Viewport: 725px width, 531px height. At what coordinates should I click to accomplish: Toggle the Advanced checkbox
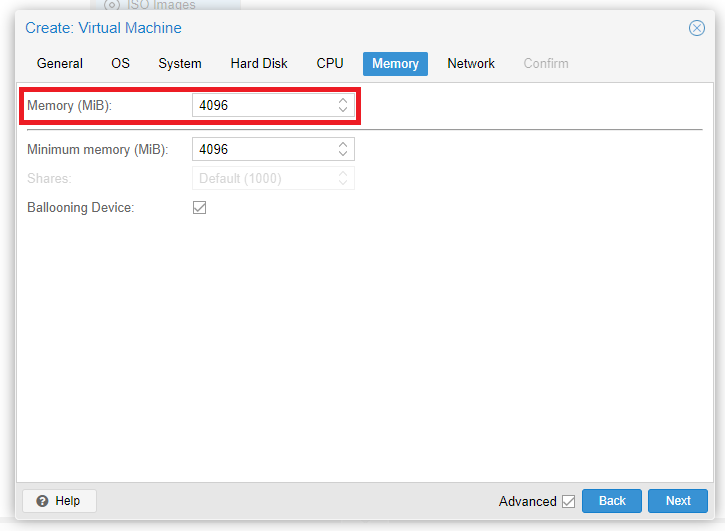click(x=568, y=501)
